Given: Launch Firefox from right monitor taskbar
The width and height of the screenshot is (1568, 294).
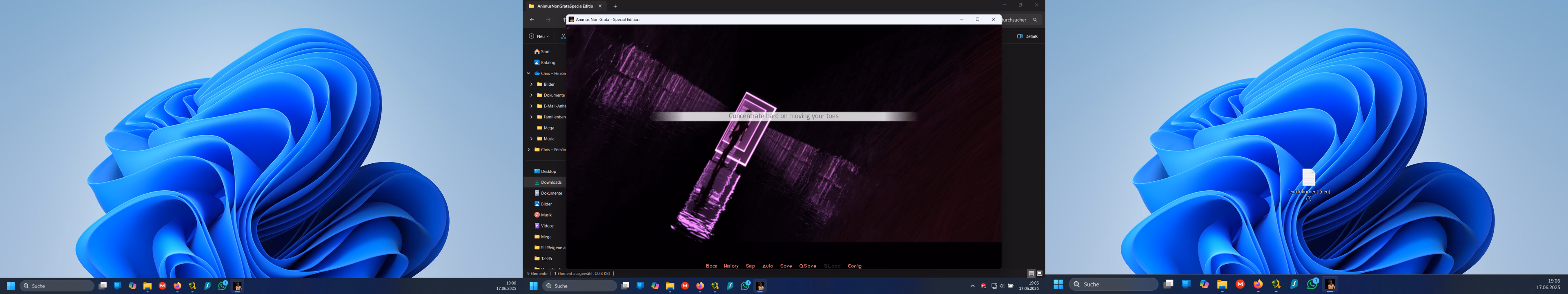Looking at the screenshot, I should coord(1258,284).
